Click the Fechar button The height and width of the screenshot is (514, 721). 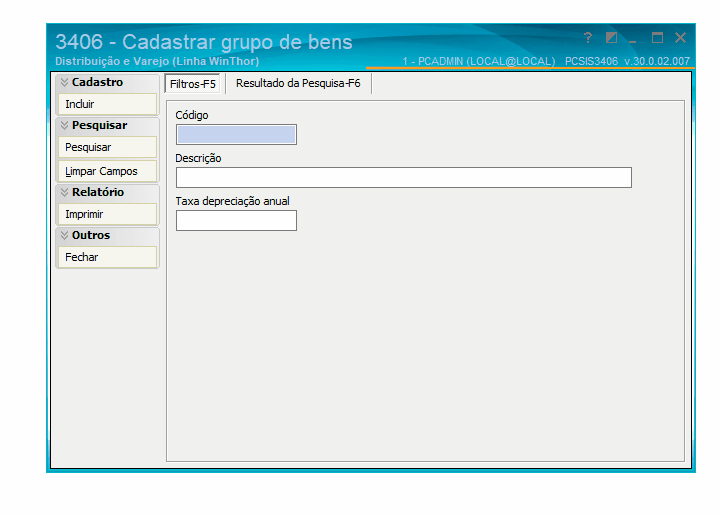coord(108,257)
